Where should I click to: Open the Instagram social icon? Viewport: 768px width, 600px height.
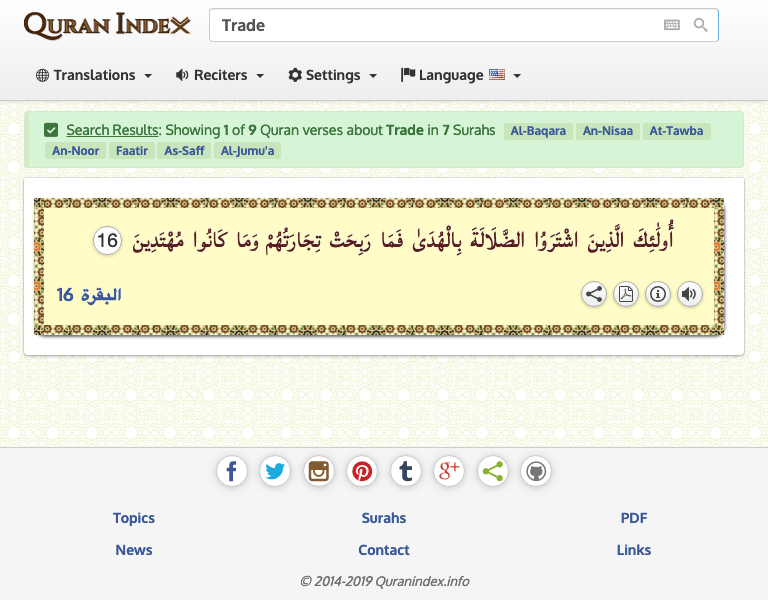click(x=318, y=471)
